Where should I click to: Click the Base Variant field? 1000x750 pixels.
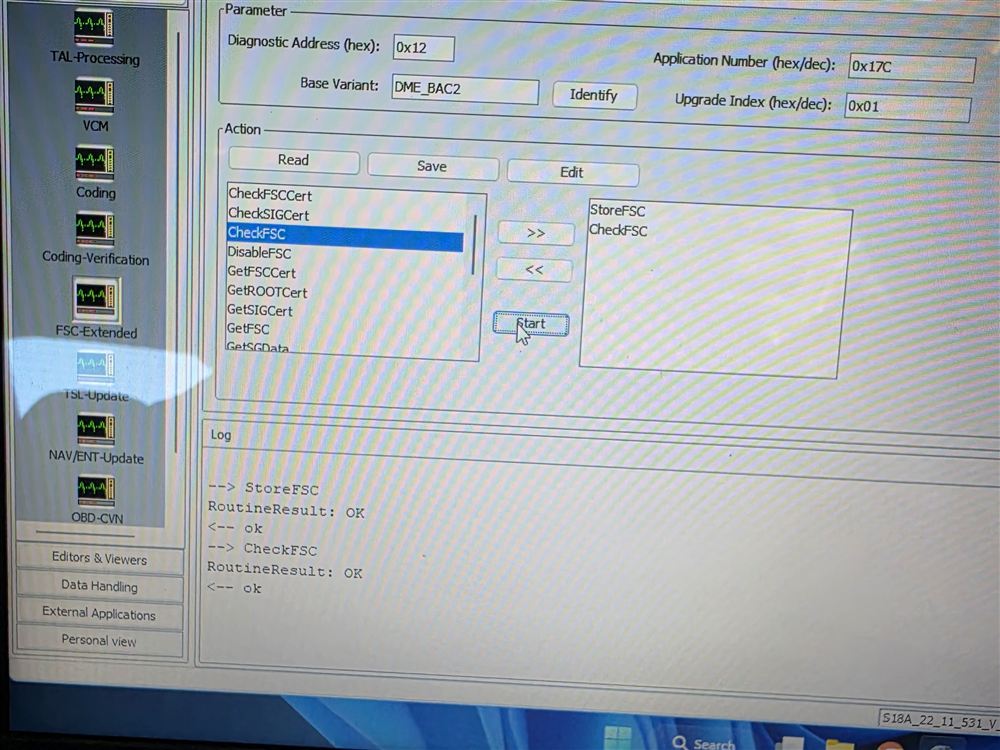[x=466, y=89]
